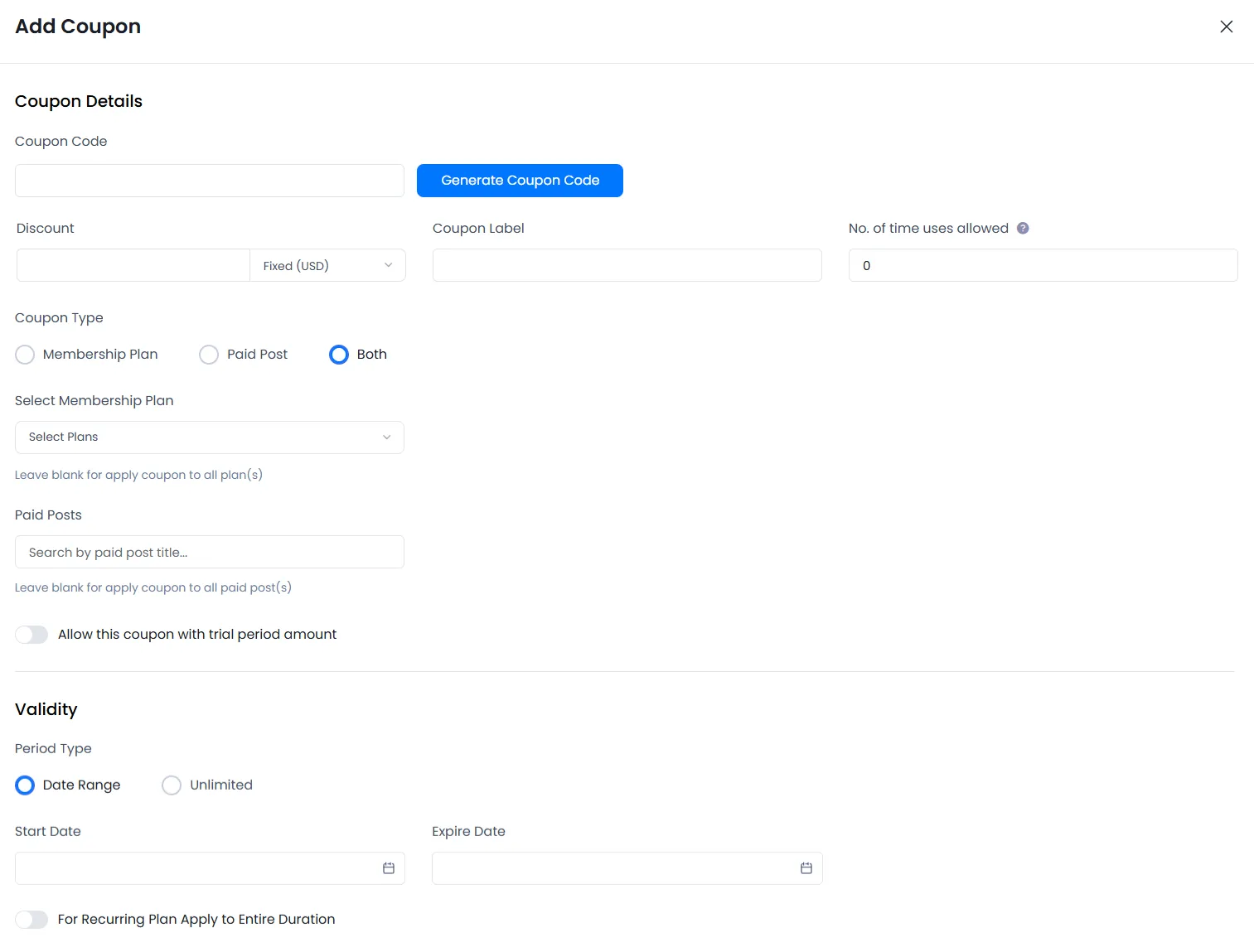Click the number of uses allowed field
Screen dimensions: 1254x952
pyautogui.click(x=1042, y=265)
